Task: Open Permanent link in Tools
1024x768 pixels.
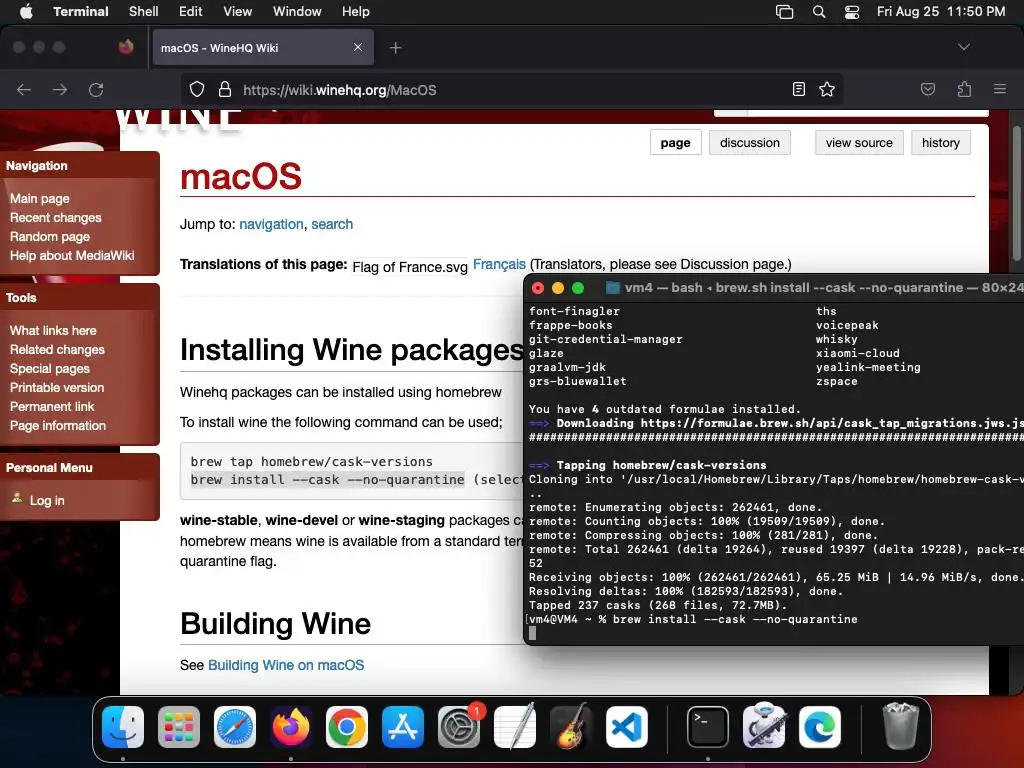Action: [52, 406]
